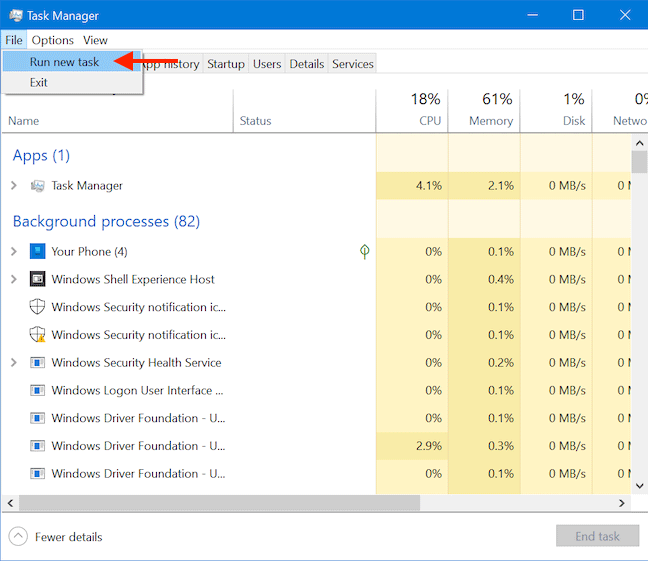
Task: Click Task Manager 2.1% memory cell
Action: pyautogui.click(x=484, y=186)
